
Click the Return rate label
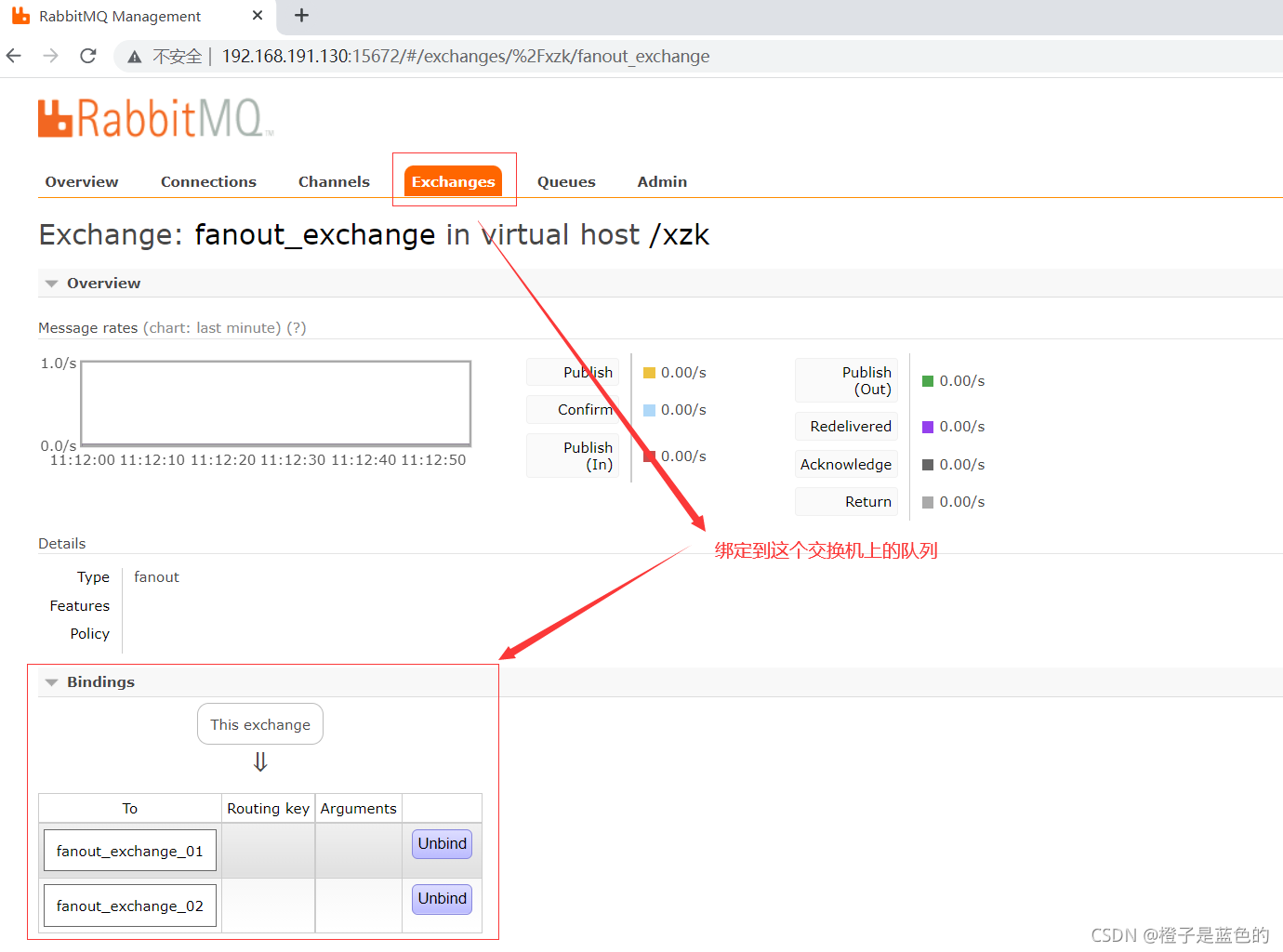[x=847, y=501]
